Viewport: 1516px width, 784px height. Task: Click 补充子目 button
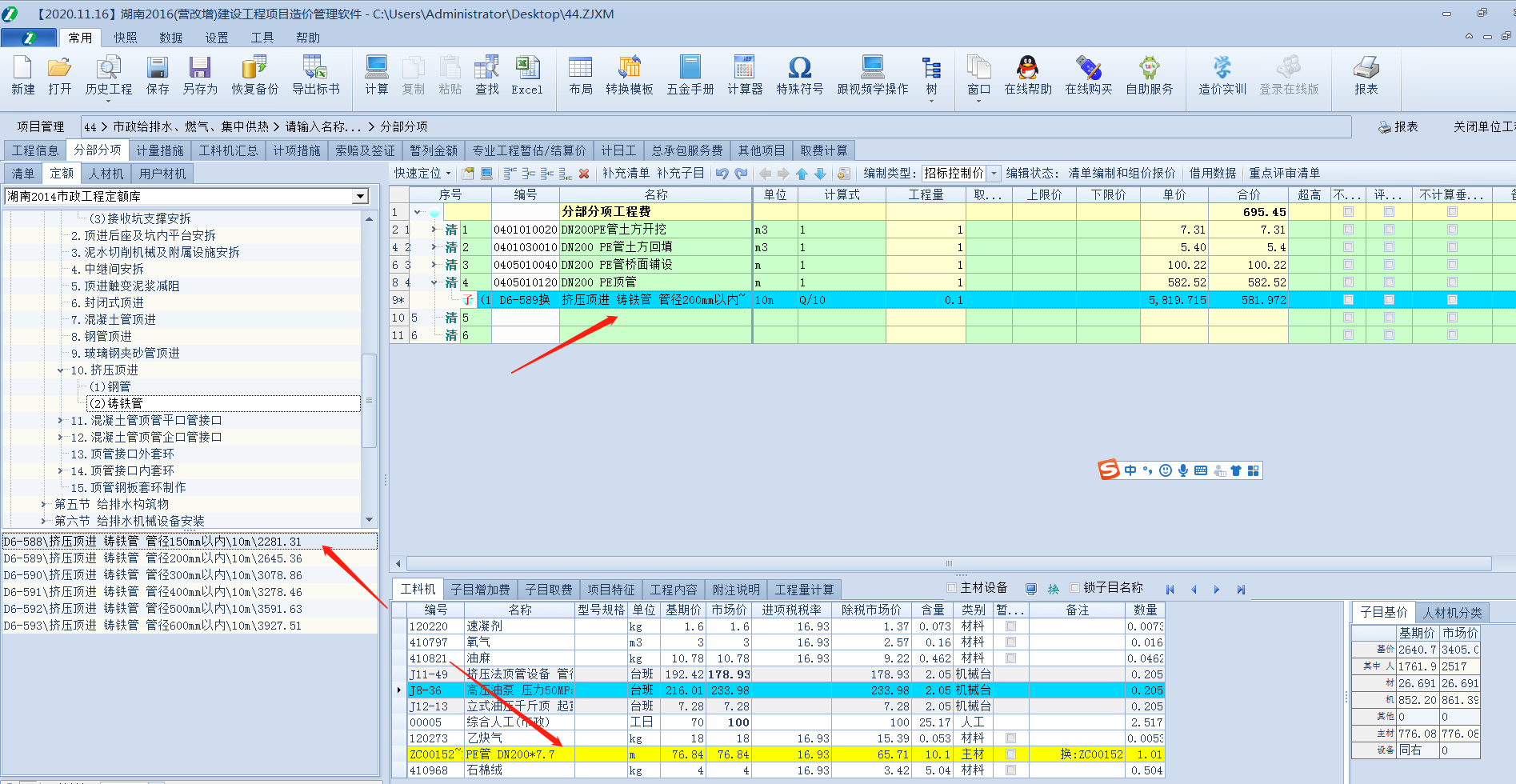click(x=681, y=174)
